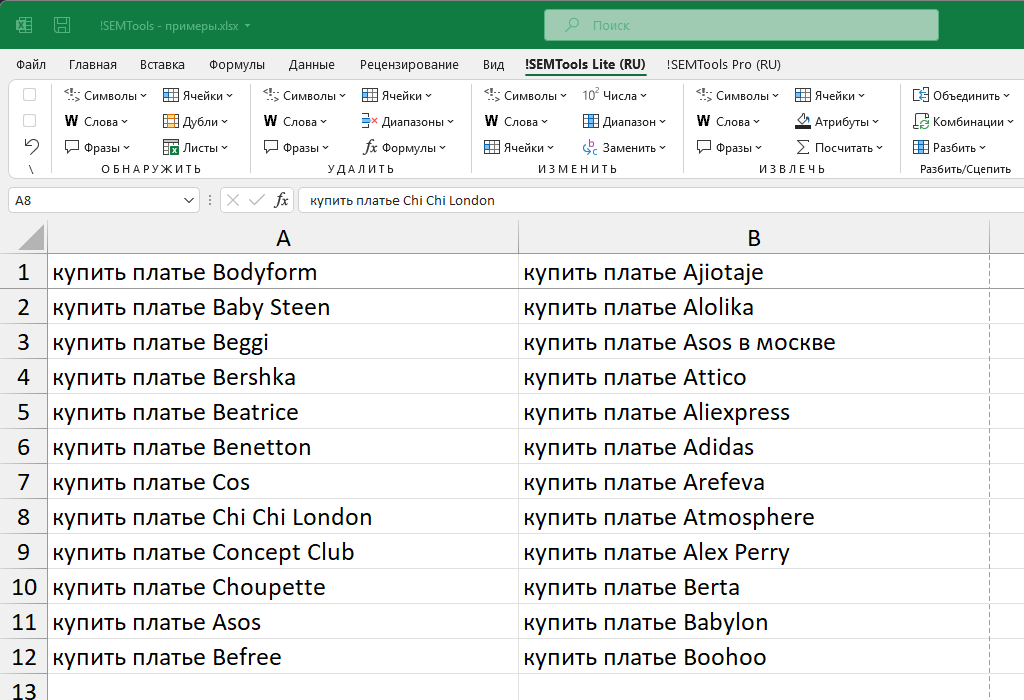Open Слова in the УДАЛИТЬ group
Image resolution: width=1024 pixels, height=700 pixels.
[x=295, y=121]
